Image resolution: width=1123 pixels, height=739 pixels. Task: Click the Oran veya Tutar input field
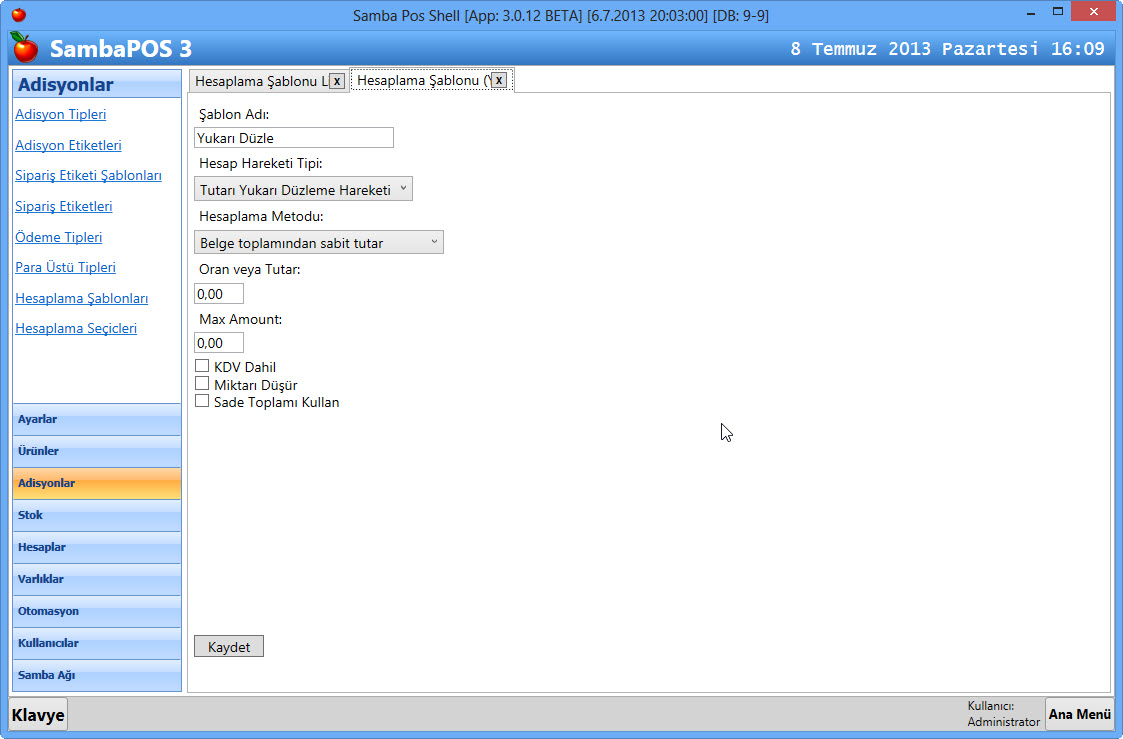tap(218, 294)
